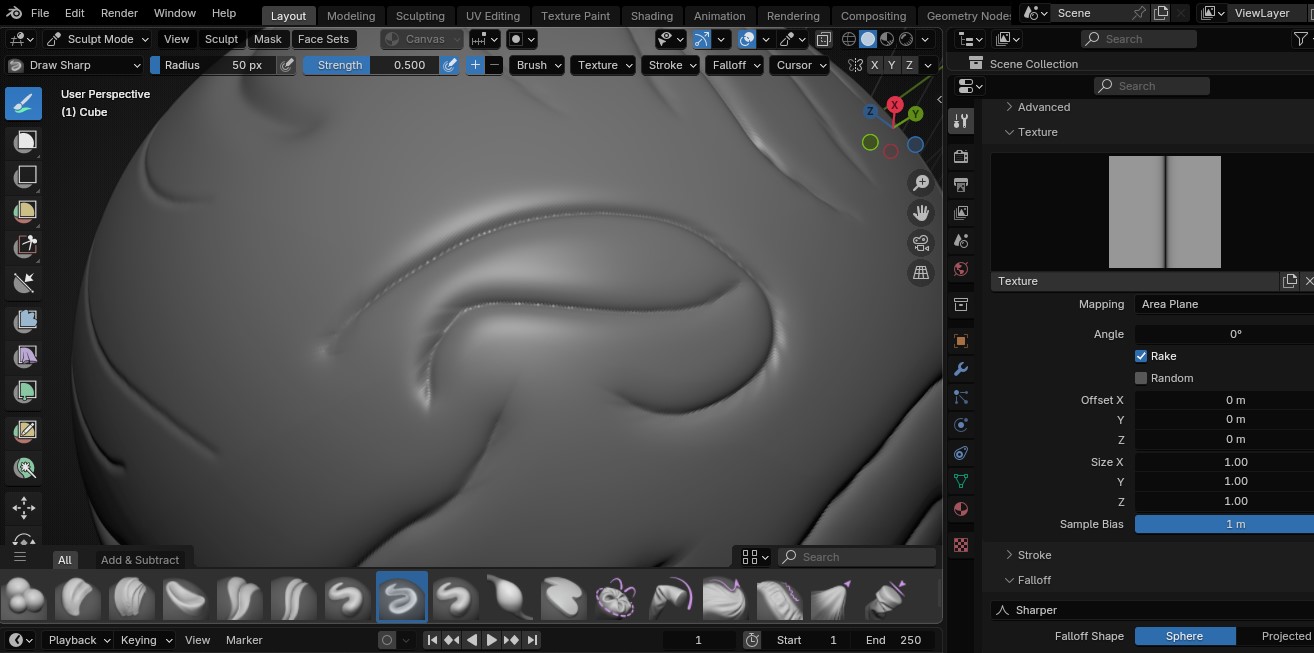Set brush direction to Subtract with minus button
Image resolution: width=1314 pixels, height=653 pixels.
[494, 65]
